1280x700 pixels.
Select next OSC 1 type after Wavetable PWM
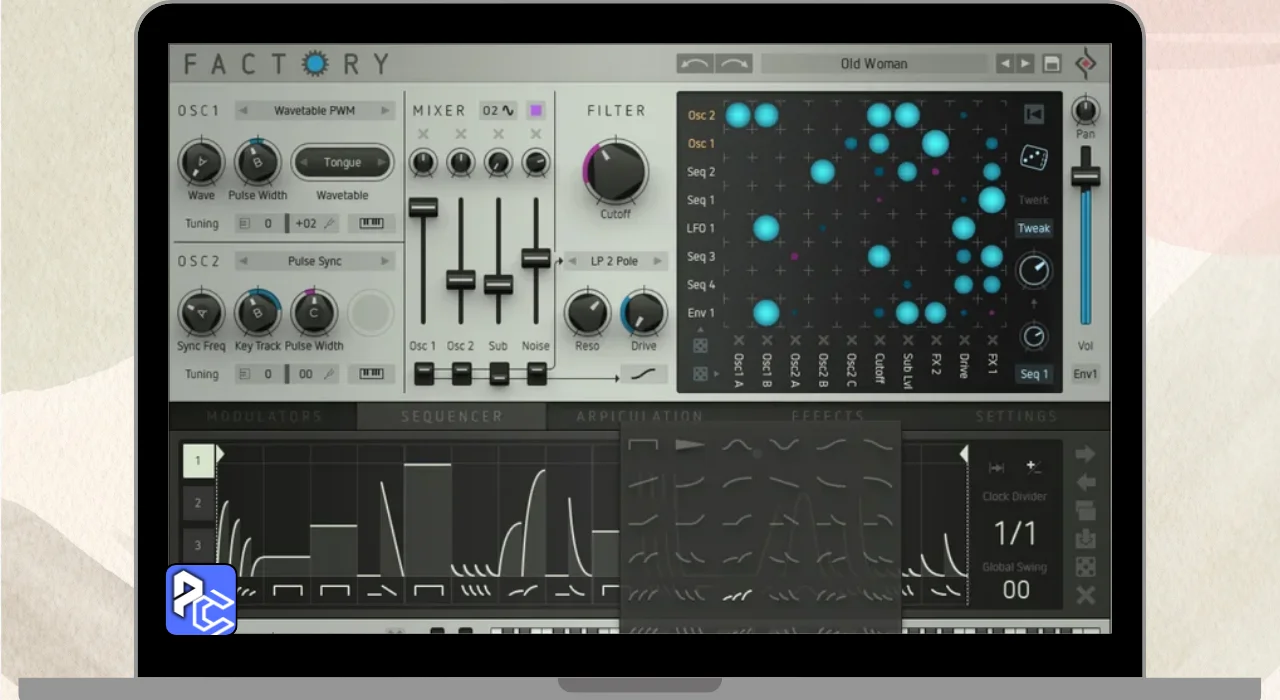pyautogui.click(x=385, y=111)
